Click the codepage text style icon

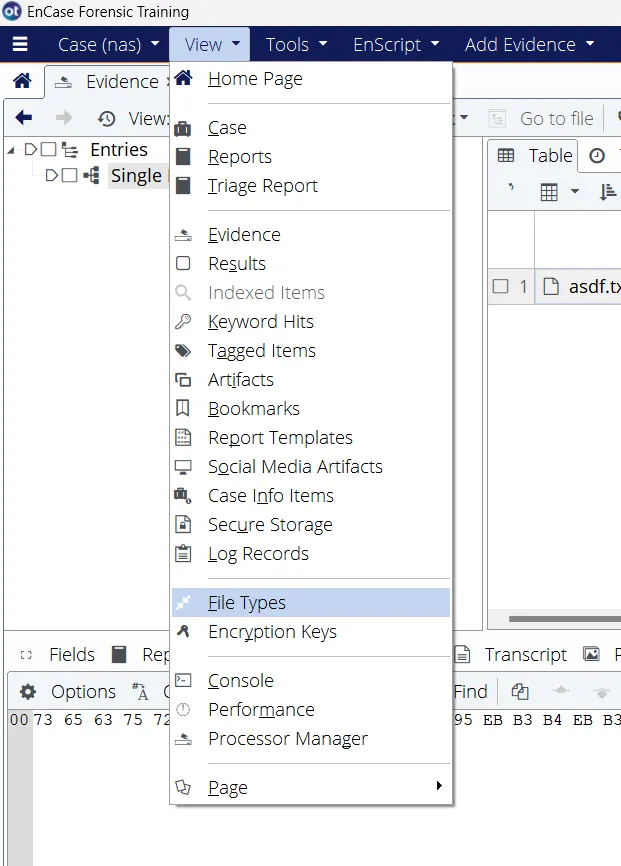point(140,691)
